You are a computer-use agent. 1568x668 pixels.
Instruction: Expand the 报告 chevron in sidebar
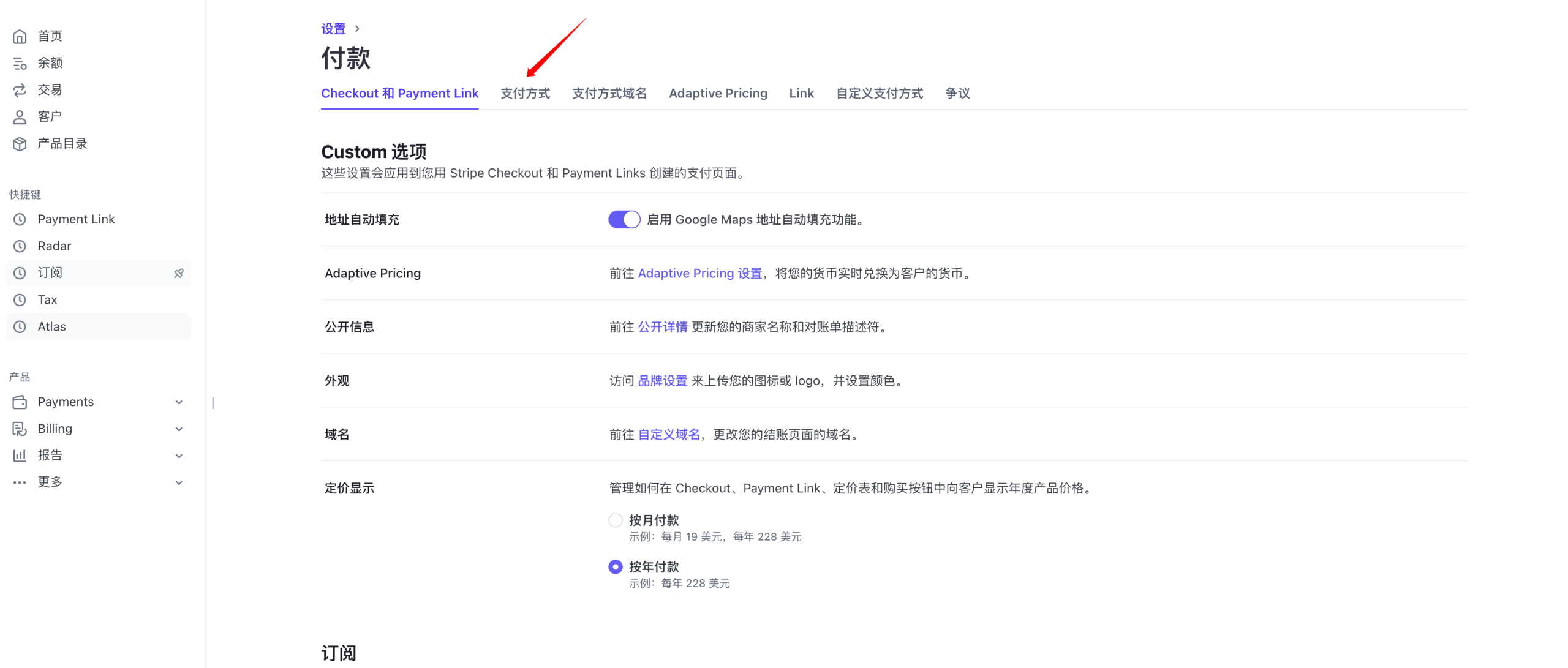[x=179, y=456]
